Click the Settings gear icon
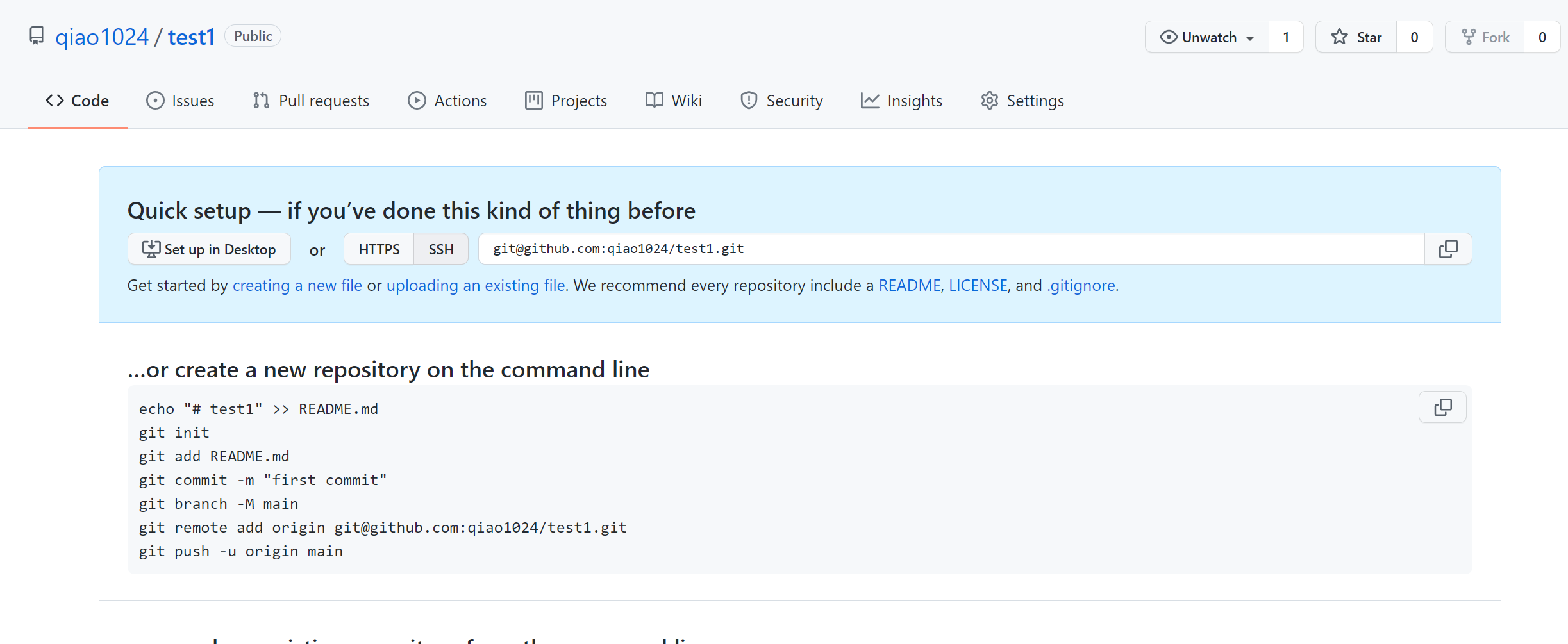This screenshot has width=1568, height=644. click(x=990, y=101)
